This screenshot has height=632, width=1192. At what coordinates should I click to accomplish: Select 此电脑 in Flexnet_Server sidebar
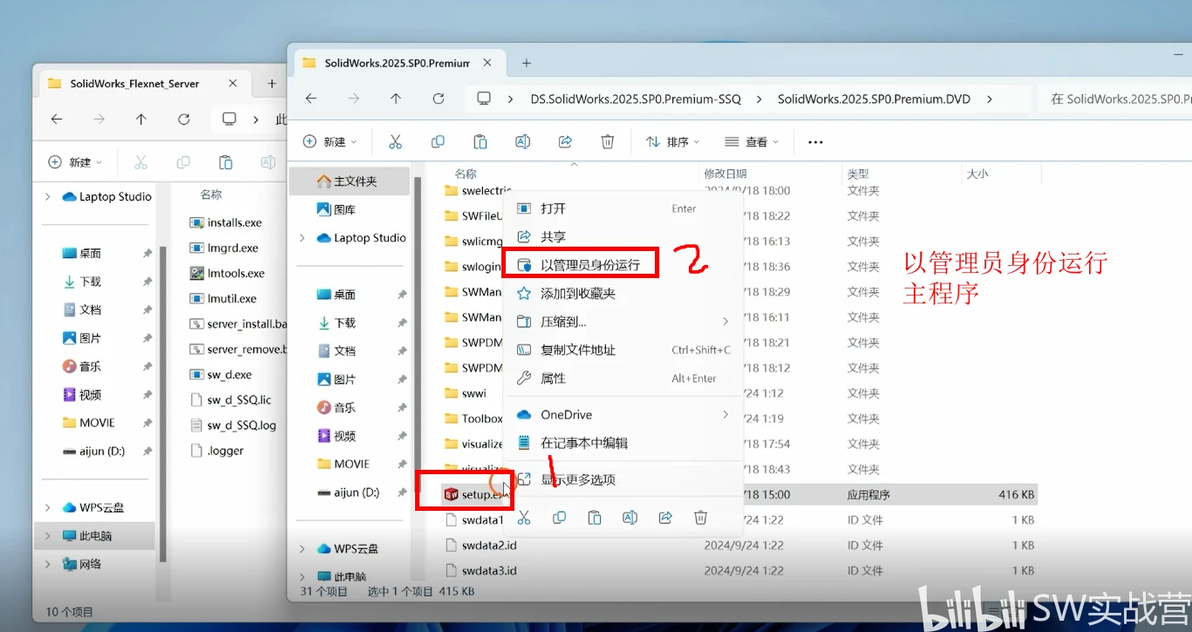coord(95,535)
